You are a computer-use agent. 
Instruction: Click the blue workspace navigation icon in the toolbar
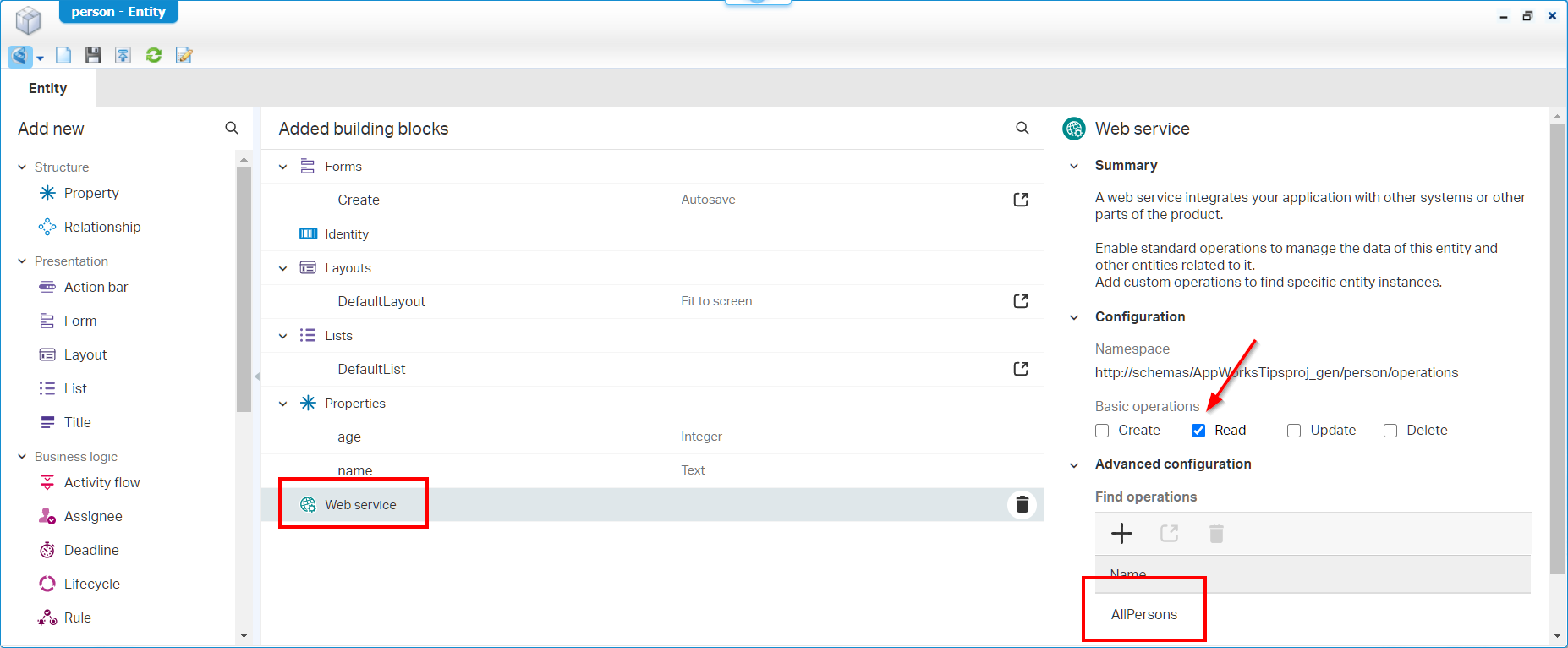pos(19,56)
